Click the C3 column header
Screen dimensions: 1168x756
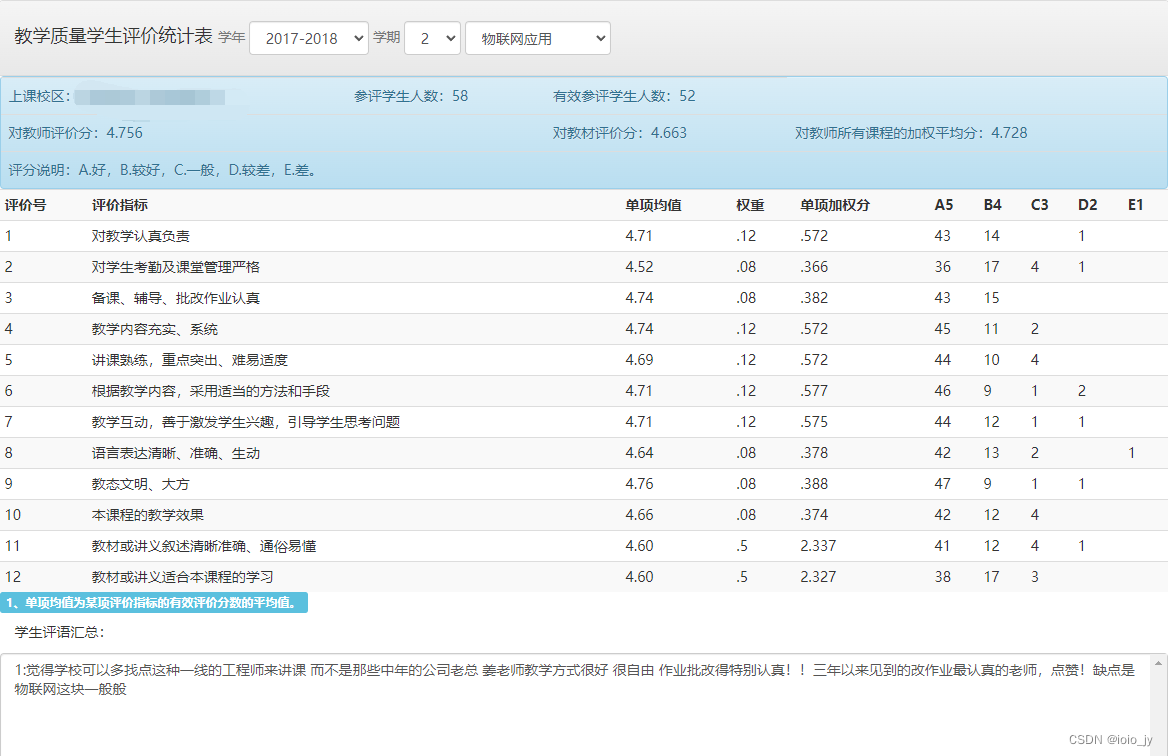tap(1040, 205)
